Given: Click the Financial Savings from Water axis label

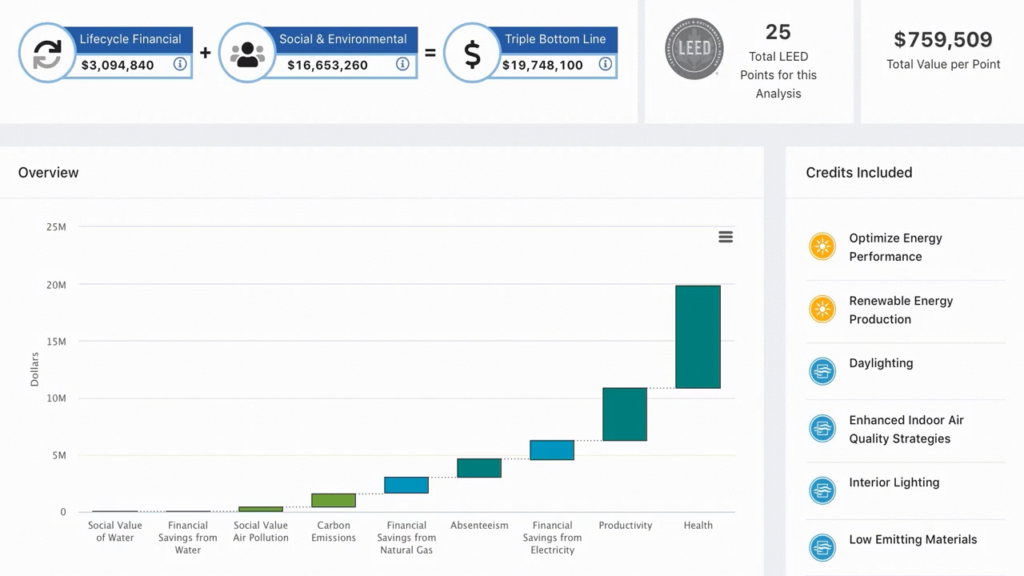Looking at the screenshot, I should pyautogui.click(x=187, y=537).
